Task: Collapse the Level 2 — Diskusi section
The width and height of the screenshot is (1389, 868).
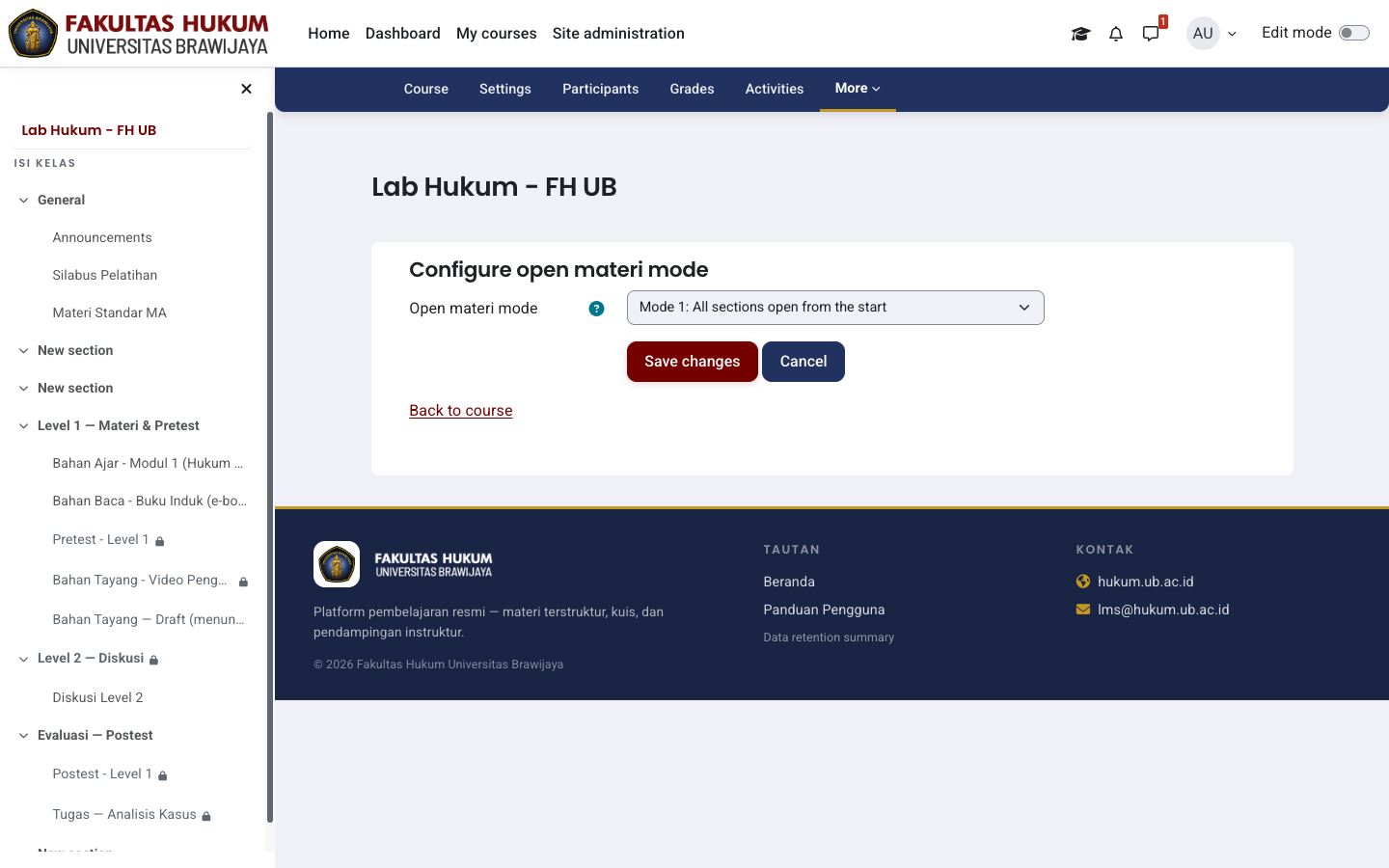Action: [x=24, y=659]
